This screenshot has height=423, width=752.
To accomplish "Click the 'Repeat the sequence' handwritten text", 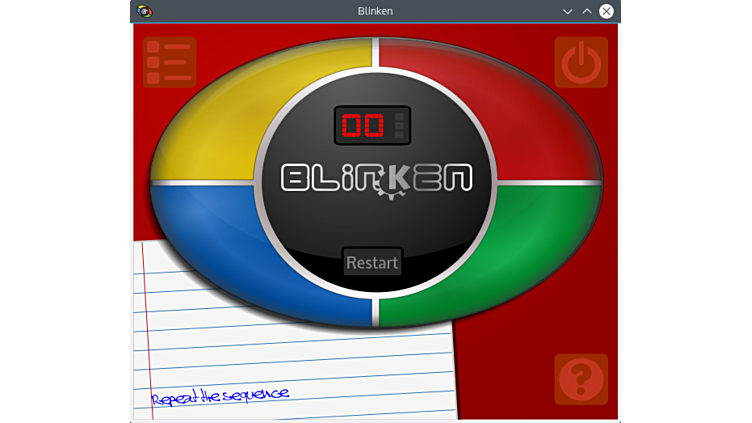I will (220, 395).
